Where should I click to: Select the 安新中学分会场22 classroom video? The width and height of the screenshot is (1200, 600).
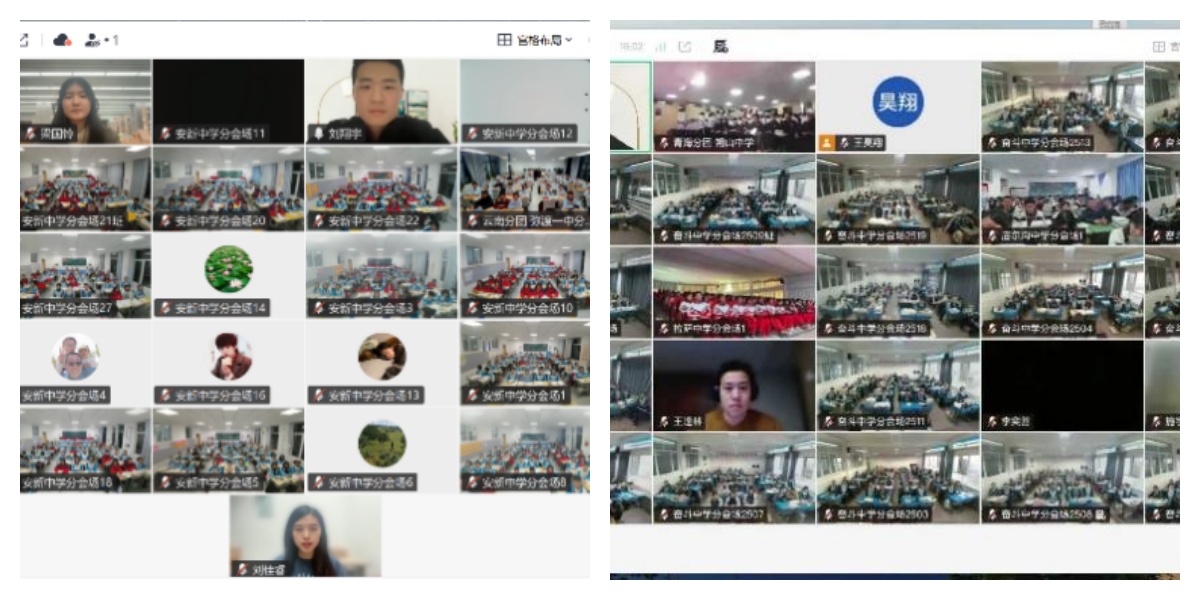pyautogui.click(x=381, y=188)
